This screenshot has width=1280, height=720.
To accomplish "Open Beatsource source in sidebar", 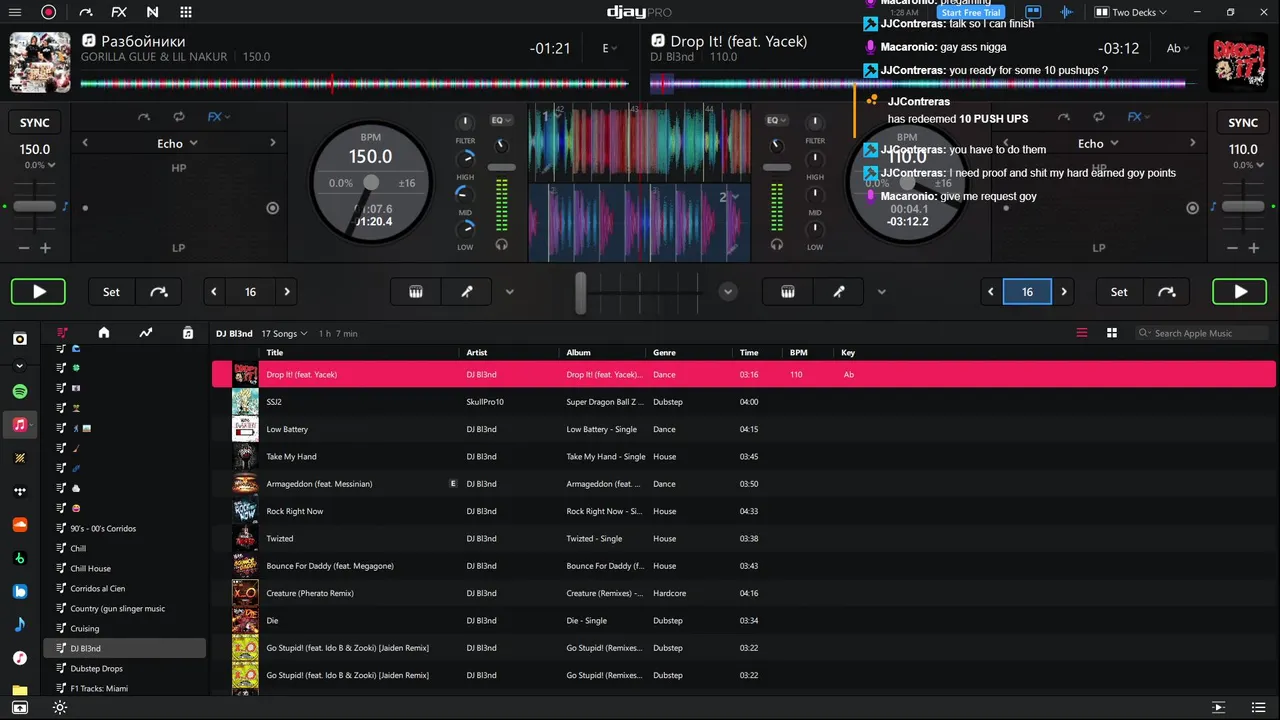I will (x=19, y=591).
